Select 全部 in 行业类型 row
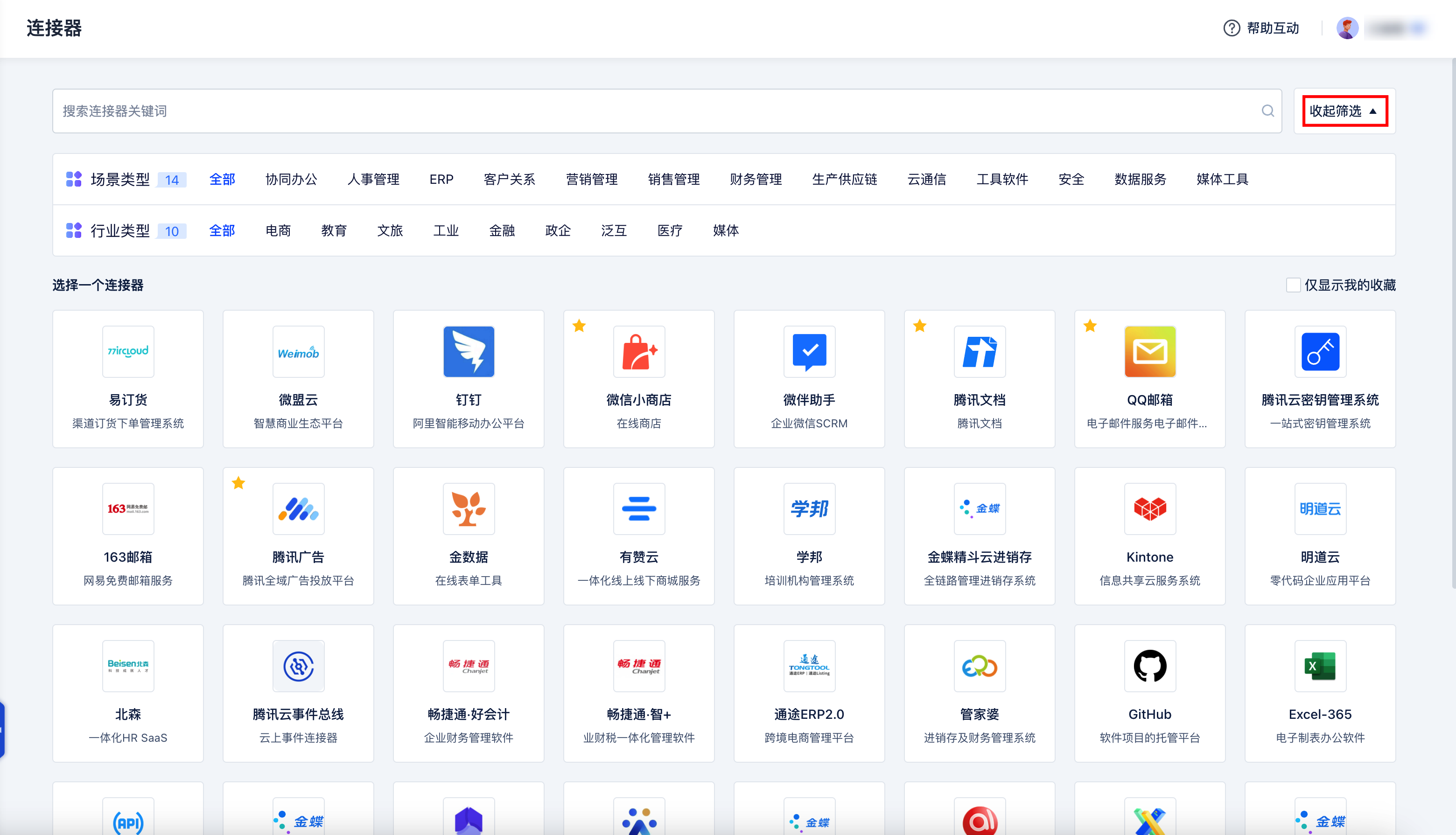The image size is (1456, 835). coord(222,230)
